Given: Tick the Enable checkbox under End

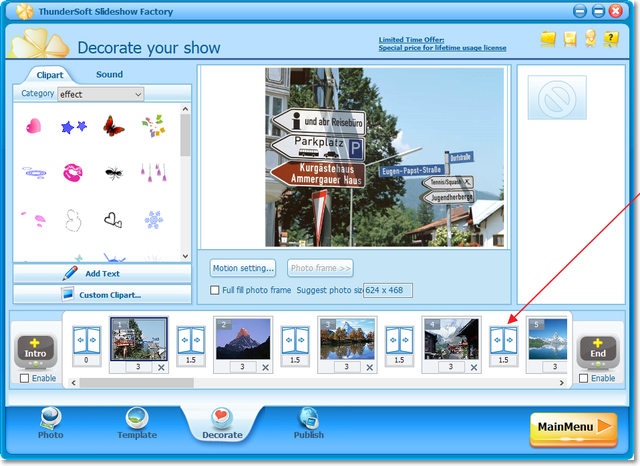Looking at the screenshot, I should coord(584,379).
